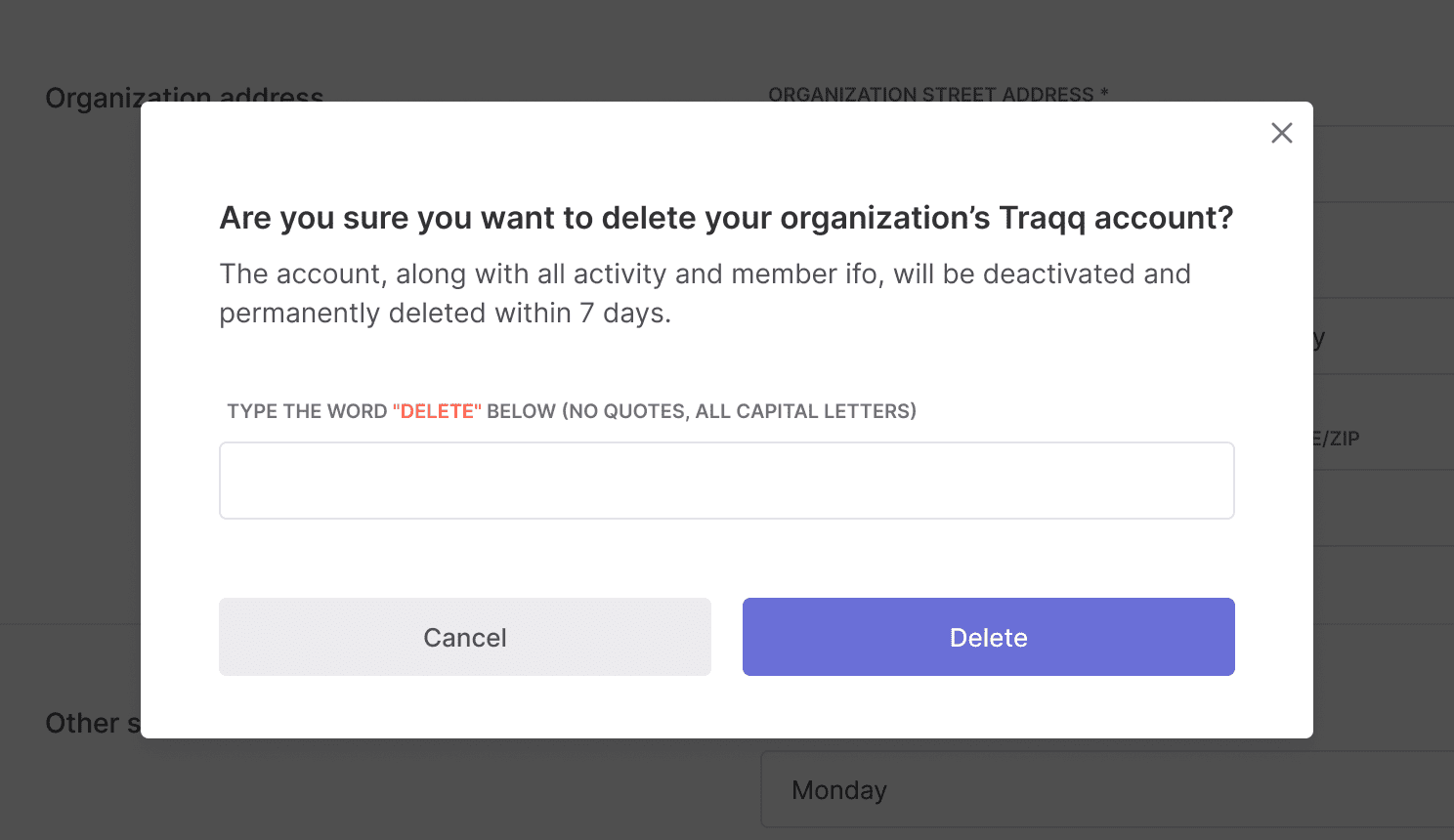The image size is (1454, 840).
Task: Cancel the account deletion
Action: pos(464,637)
